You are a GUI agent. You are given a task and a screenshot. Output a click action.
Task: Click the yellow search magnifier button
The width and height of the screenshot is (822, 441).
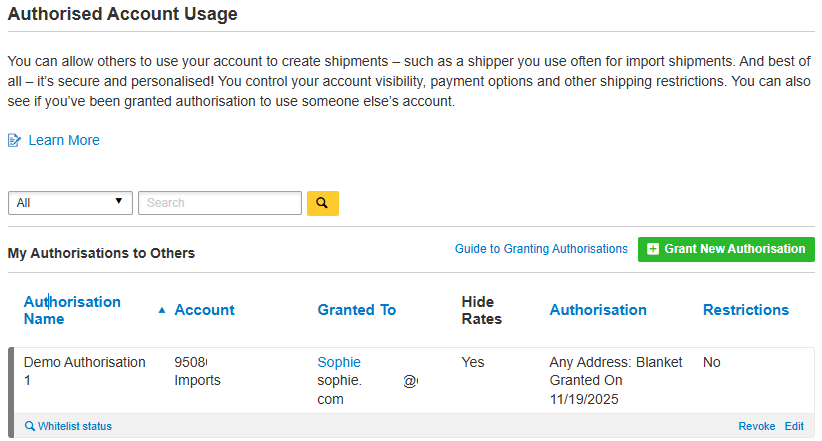pos(322,203)
